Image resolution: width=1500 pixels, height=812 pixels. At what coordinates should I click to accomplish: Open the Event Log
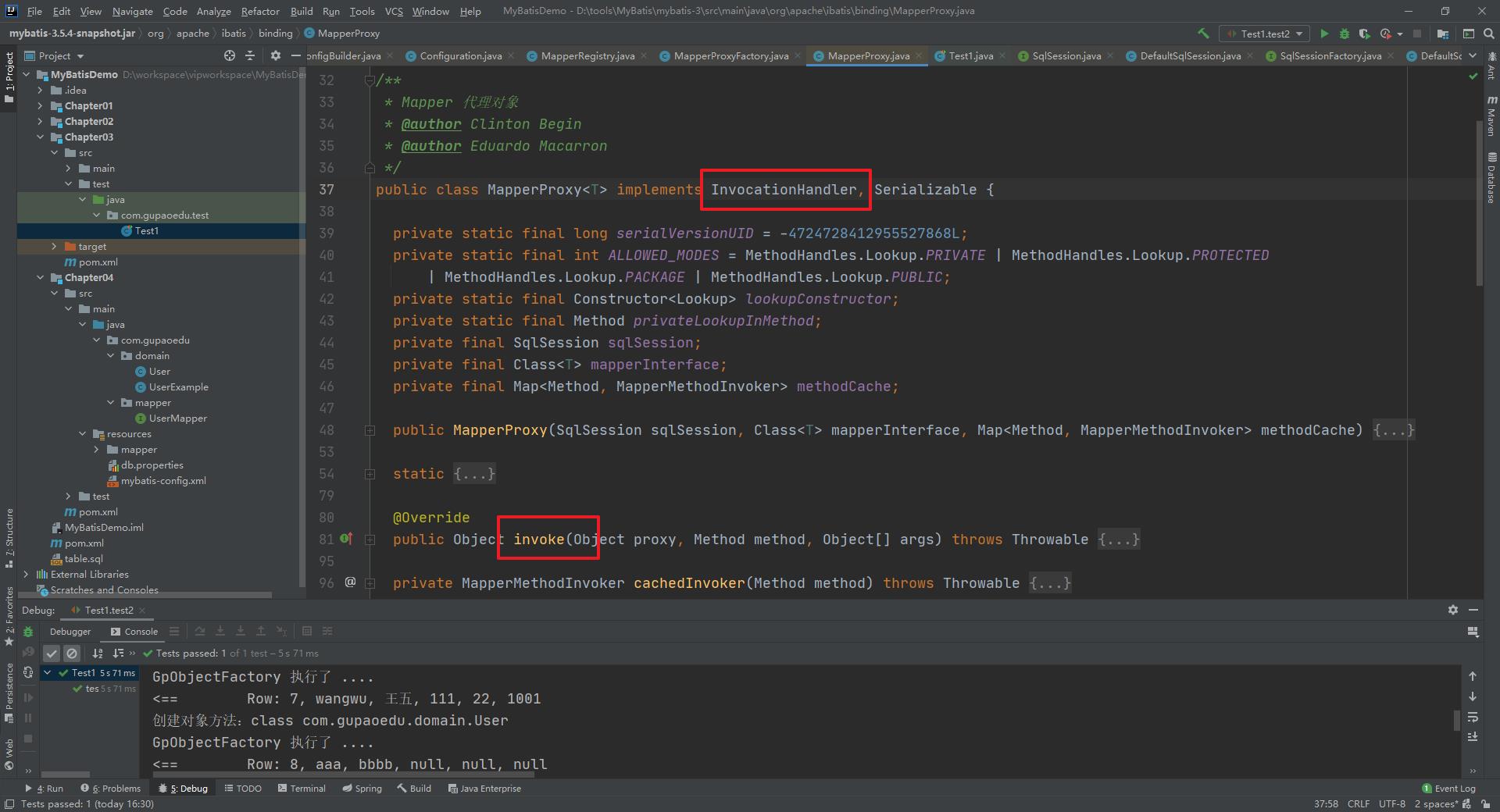pos(1448,789)
